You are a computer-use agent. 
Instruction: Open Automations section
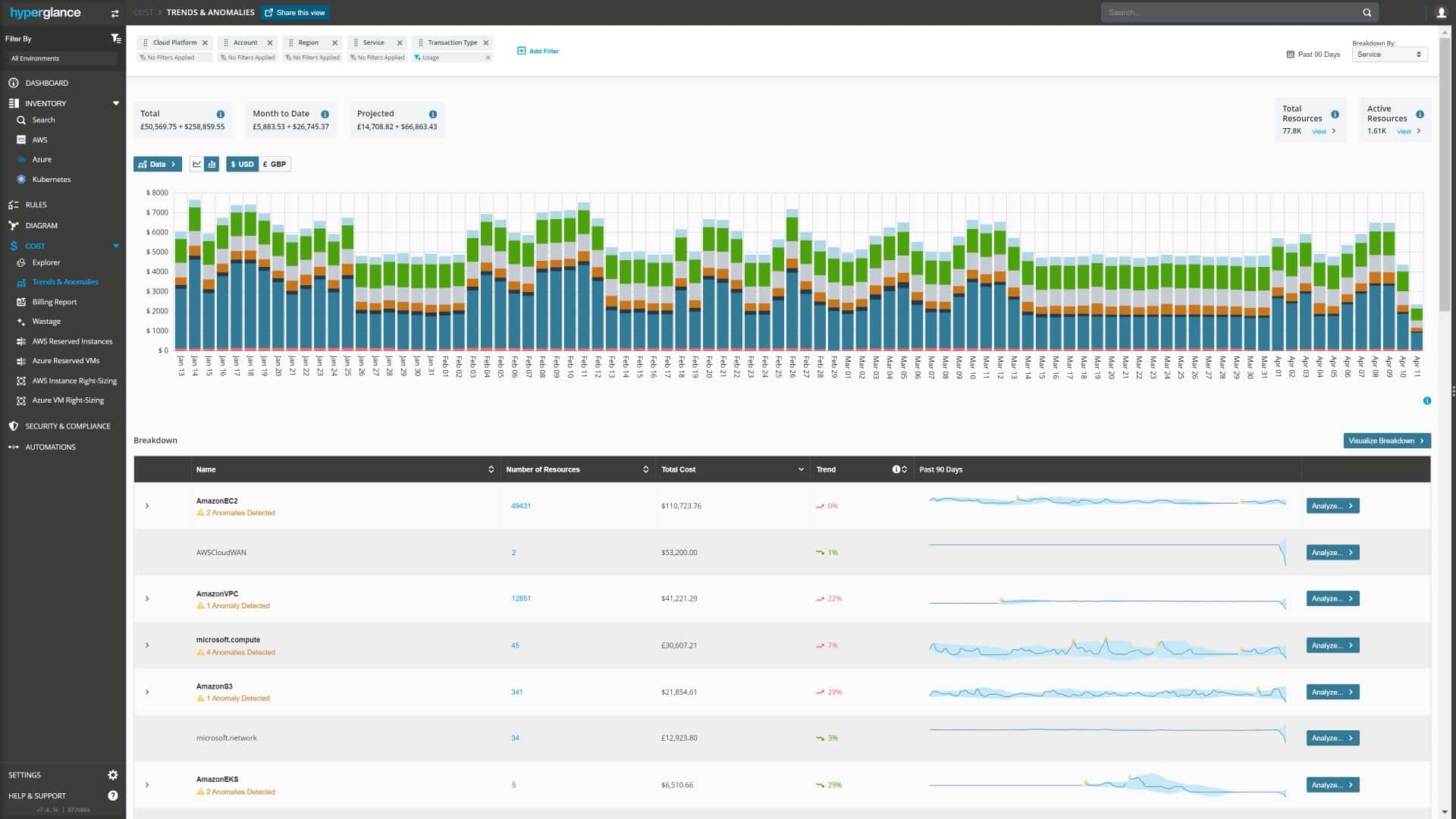pyautogui.click(x=50, y=447)
